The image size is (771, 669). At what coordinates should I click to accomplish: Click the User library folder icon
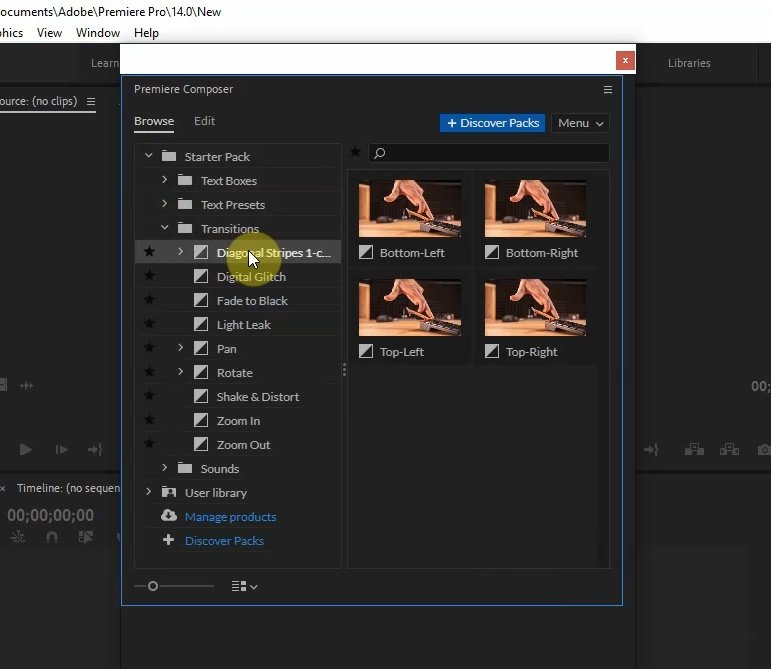169,492
